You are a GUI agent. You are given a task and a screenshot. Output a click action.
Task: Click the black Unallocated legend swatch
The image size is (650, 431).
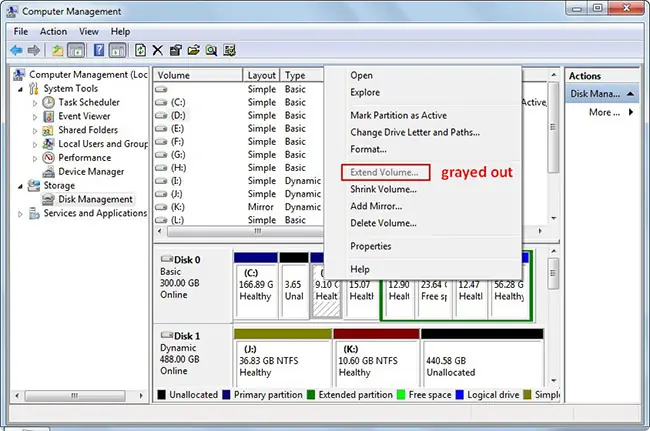point(162,395)
